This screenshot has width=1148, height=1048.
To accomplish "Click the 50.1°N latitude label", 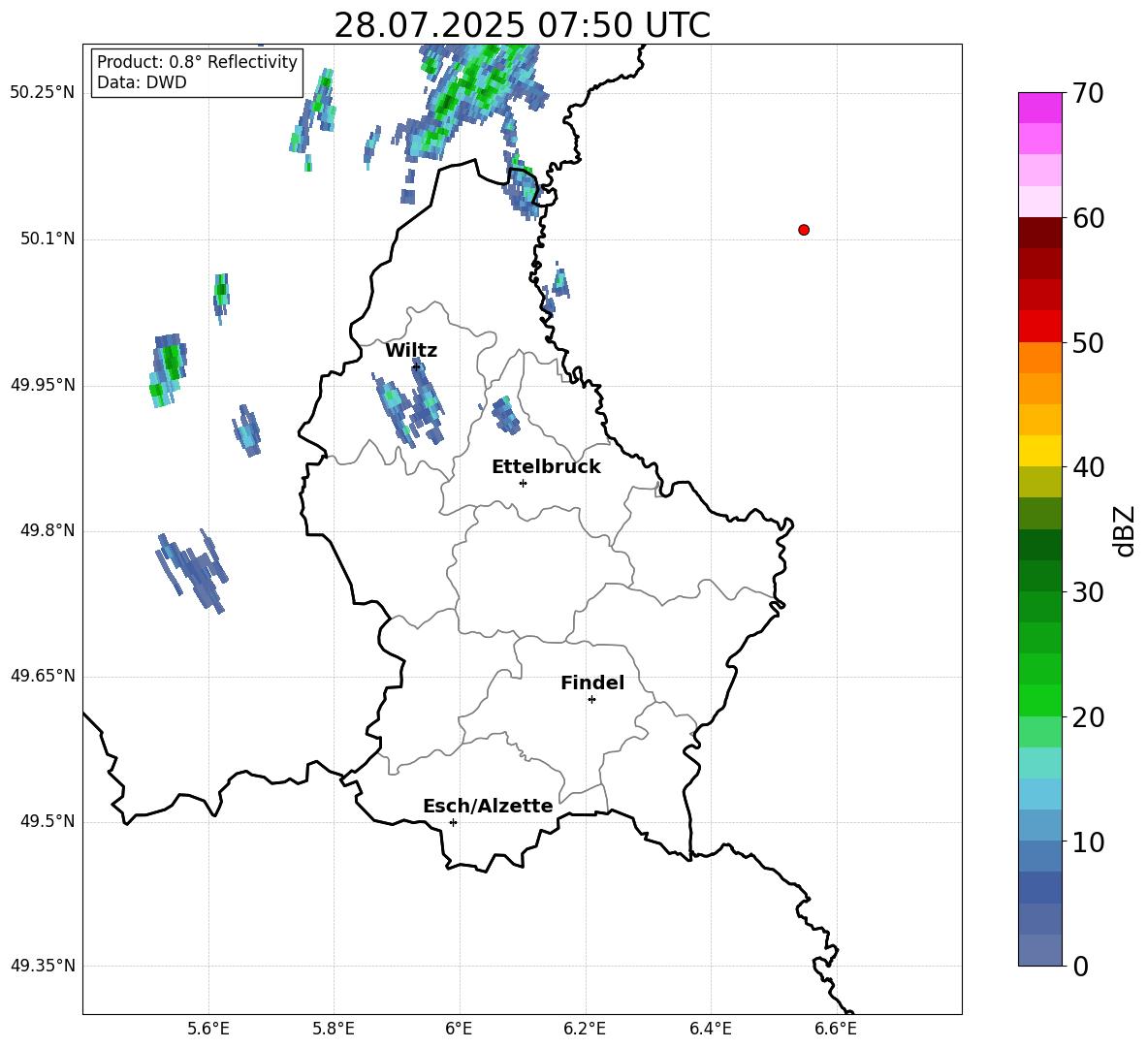I will tap(48, 238).
